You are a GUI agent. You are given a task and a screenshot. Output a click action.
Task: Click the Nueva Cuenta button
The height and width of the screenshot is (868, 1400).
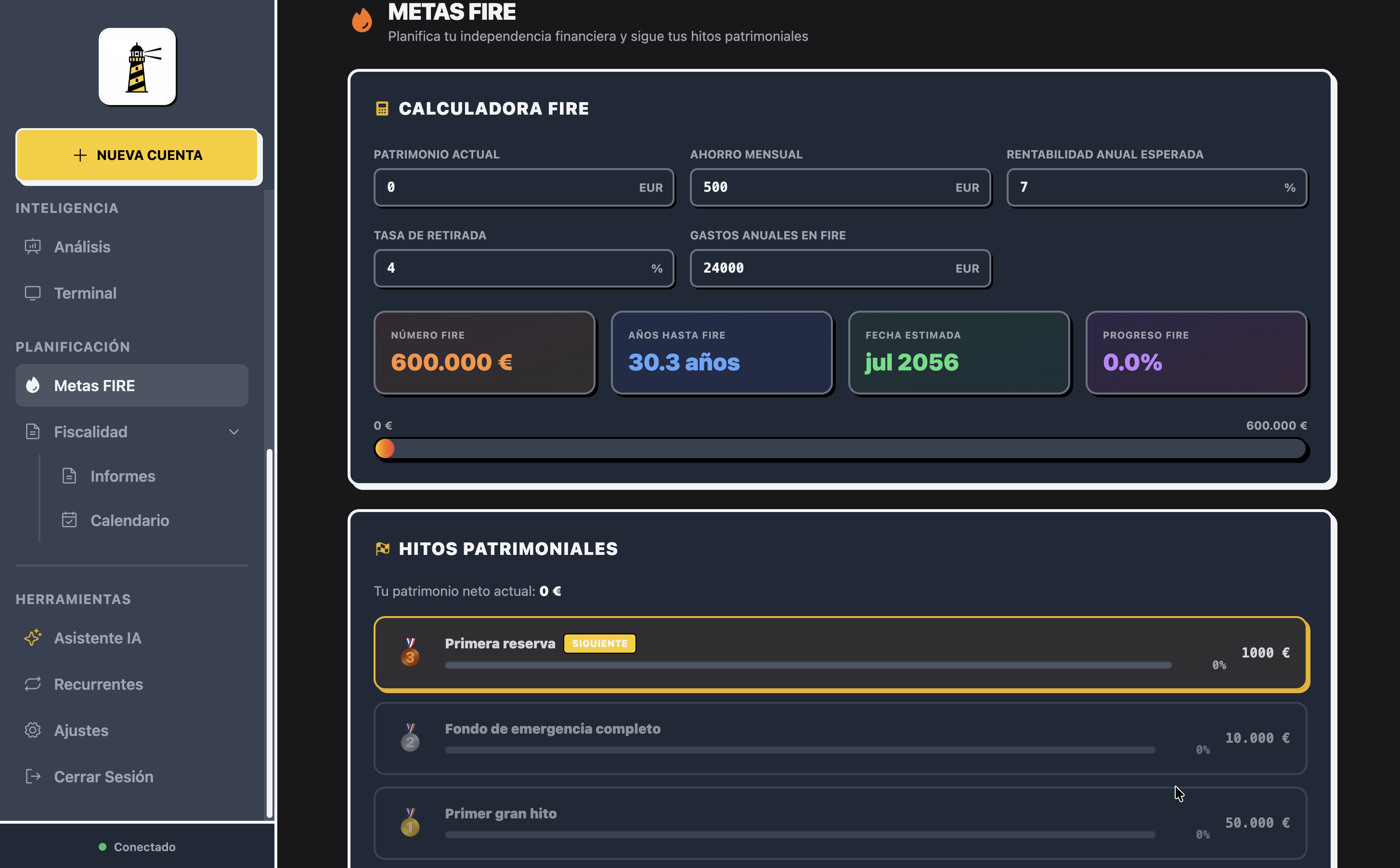click(138, 155)
